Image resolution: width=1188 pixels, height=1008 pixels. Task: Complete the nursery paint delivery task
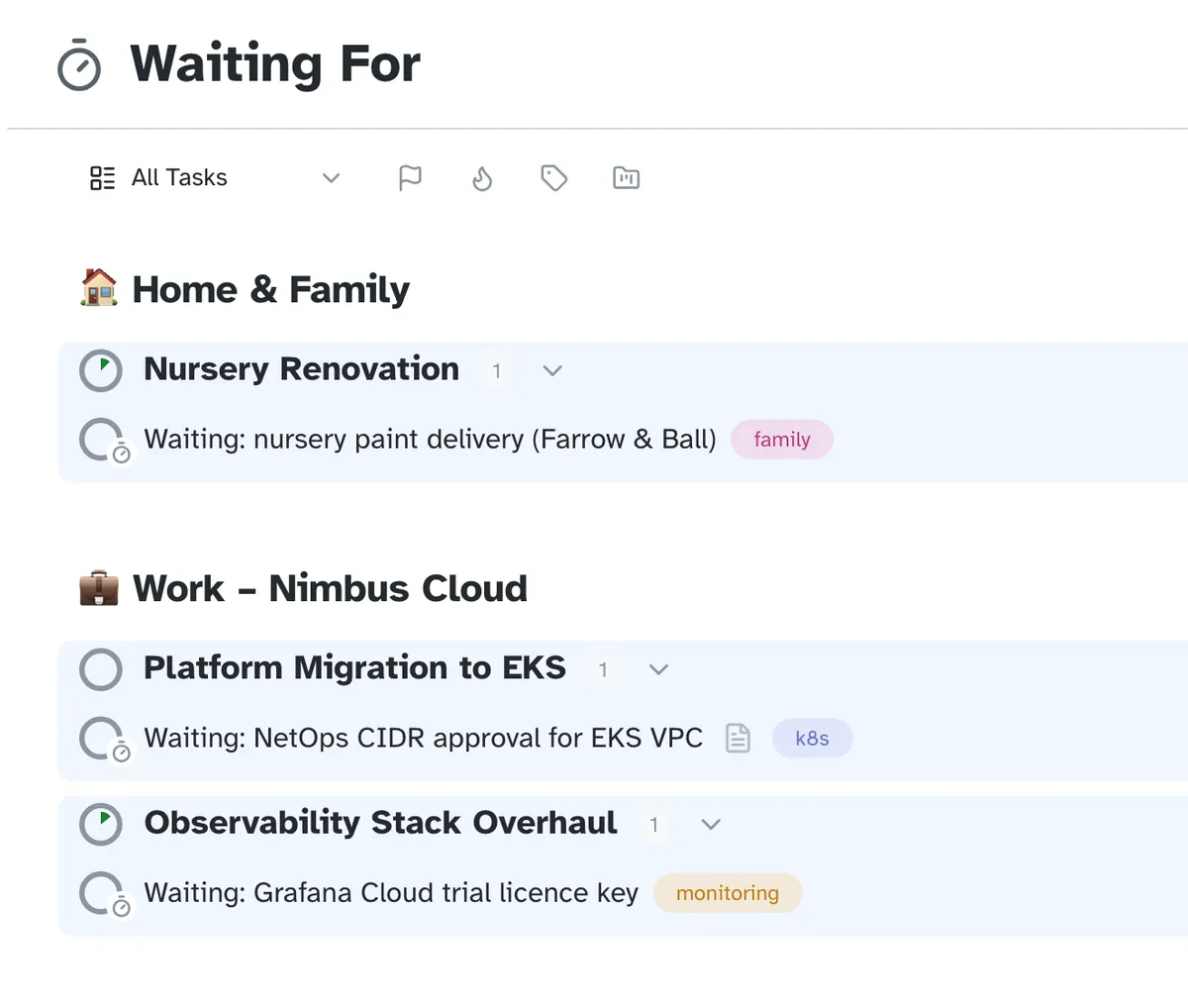tap(102, 440)
